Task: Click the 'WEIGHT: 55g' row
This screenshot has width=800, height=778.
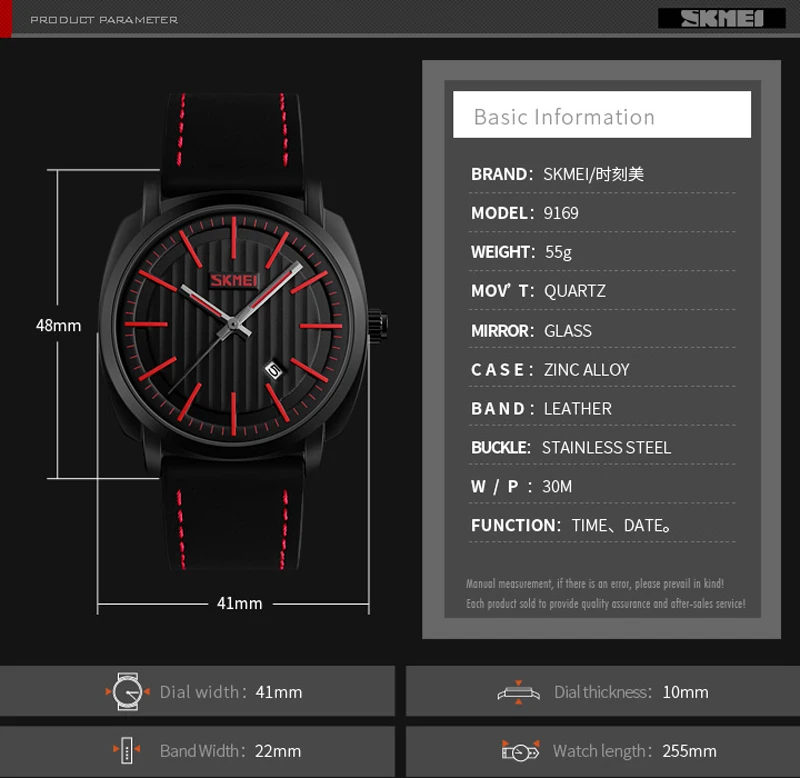Action: click(x=602, y=252)
